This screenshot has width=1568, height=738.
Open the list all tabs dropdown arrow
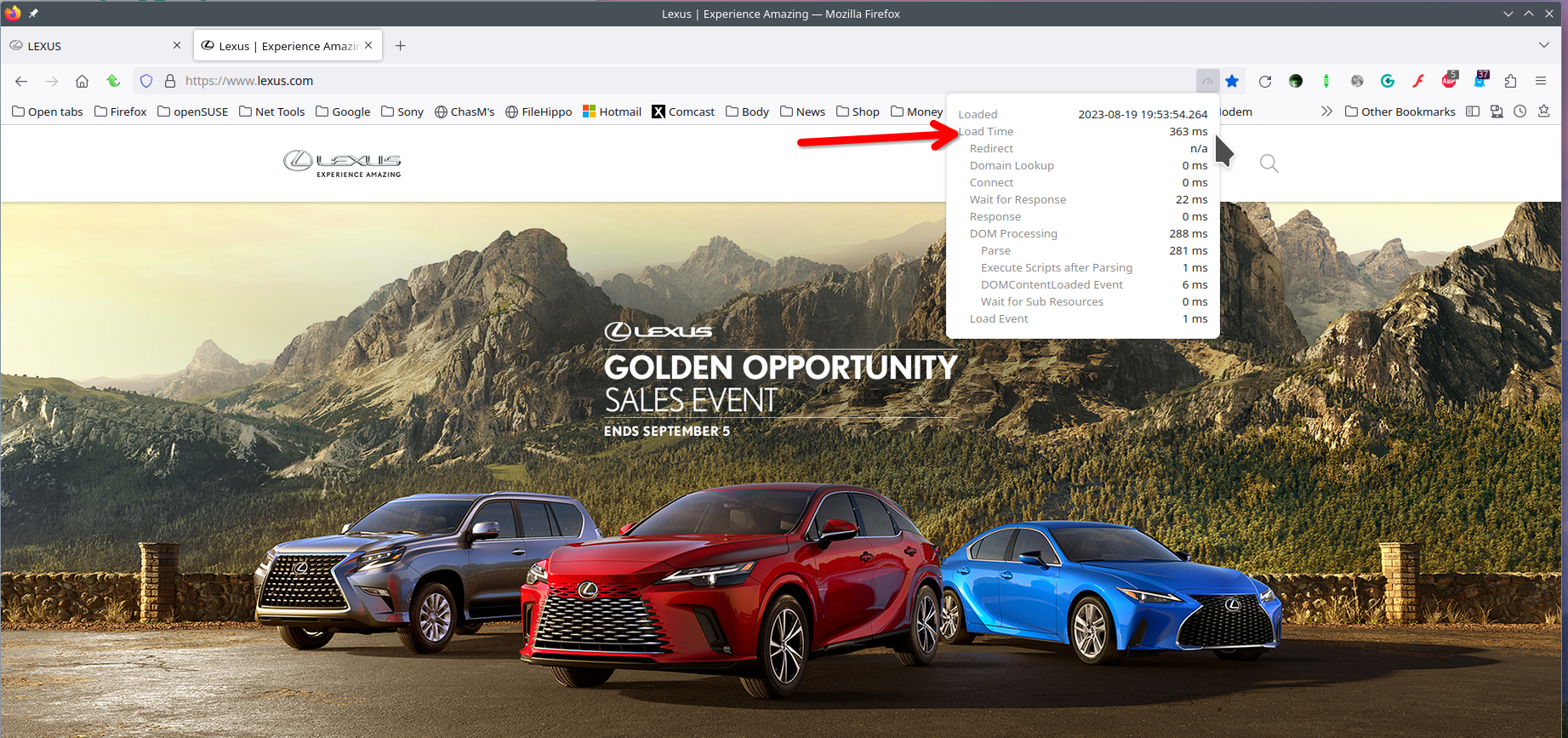pyautogui.click(x=1544, y=45)
